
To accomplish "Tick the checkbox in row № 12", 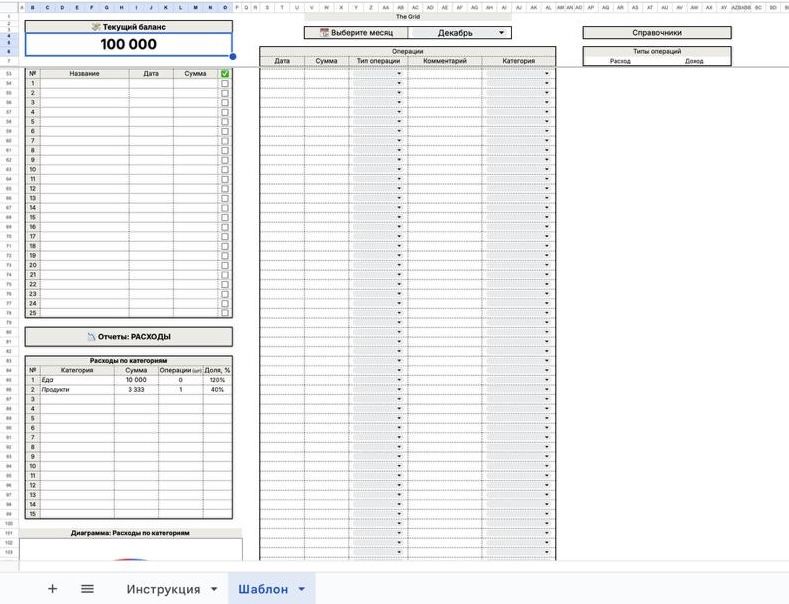I will (224, 189).
